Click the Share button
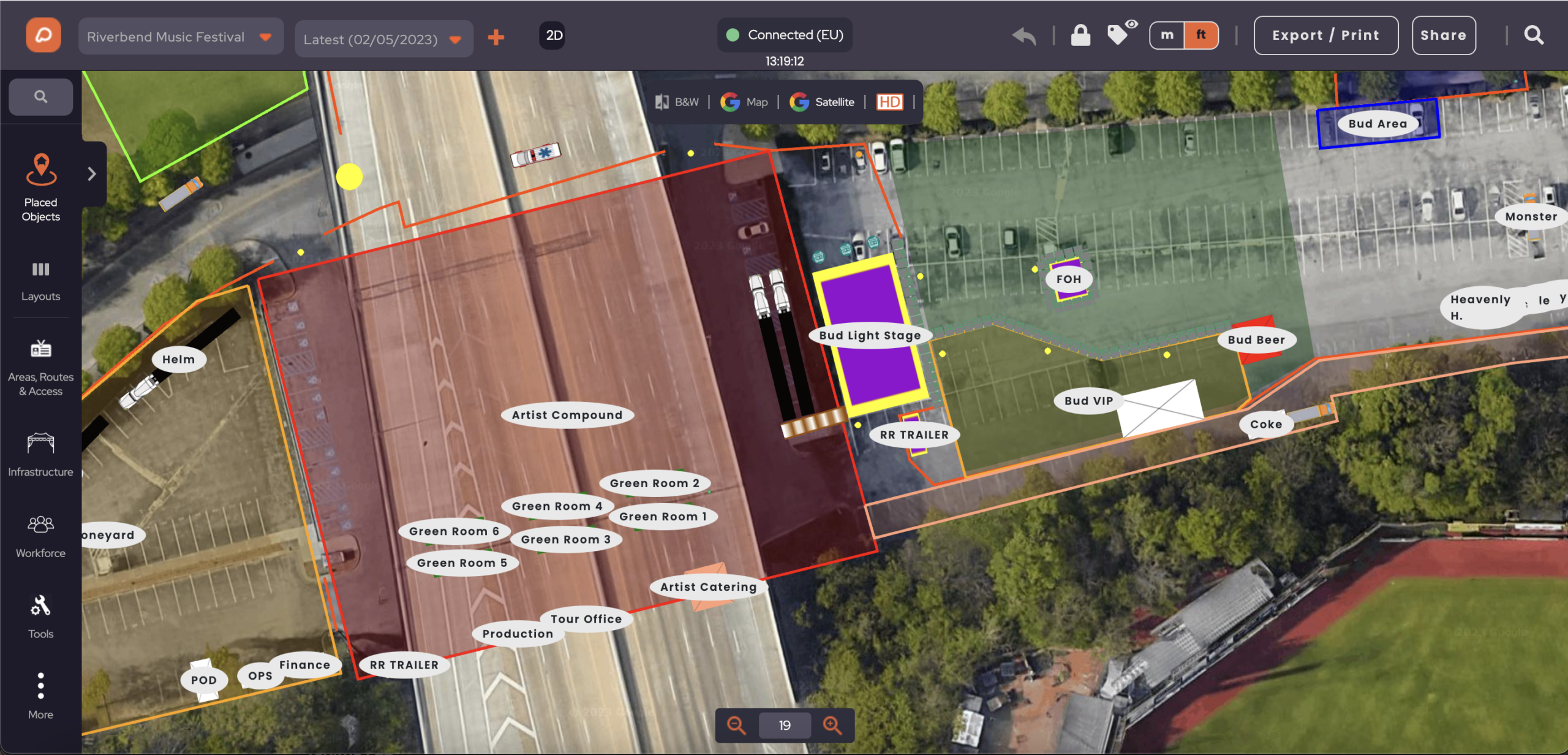The width and height of the screenshot is (1568, 755). (x=1444, y=36)
